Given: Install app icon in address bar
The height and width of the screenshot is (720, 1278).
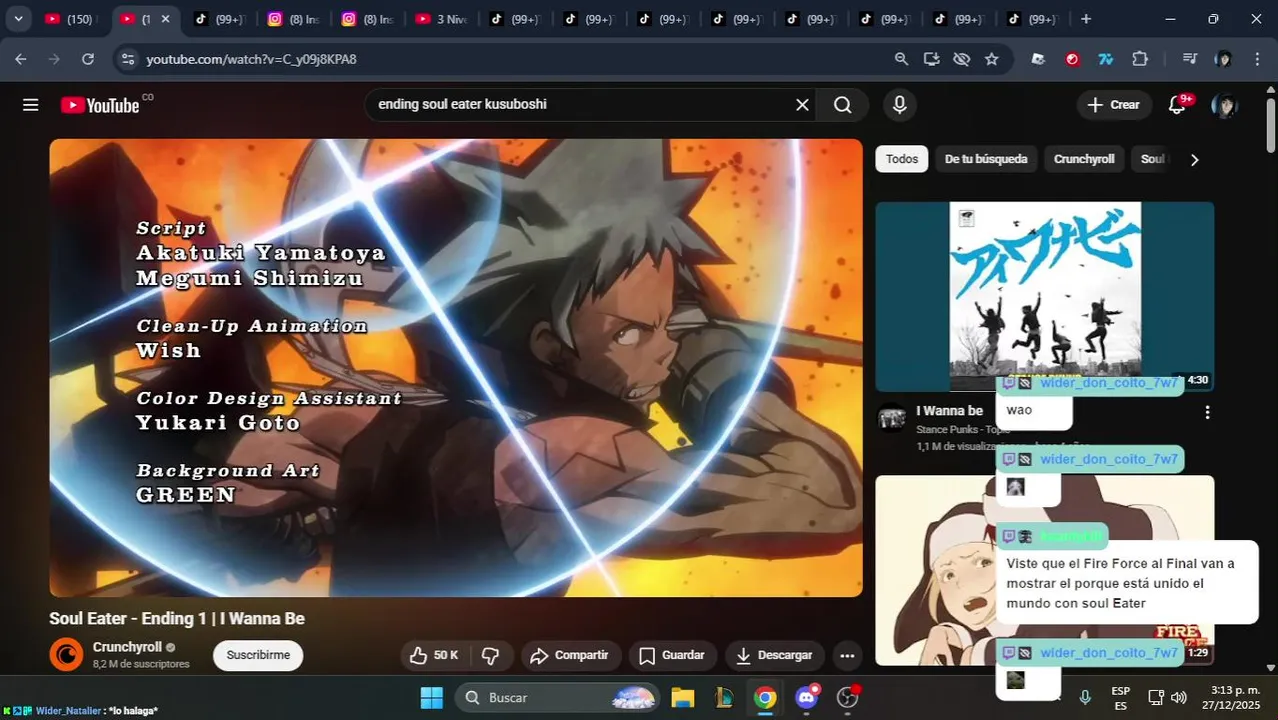Looking at the screenshot, I should coord(931,60).
